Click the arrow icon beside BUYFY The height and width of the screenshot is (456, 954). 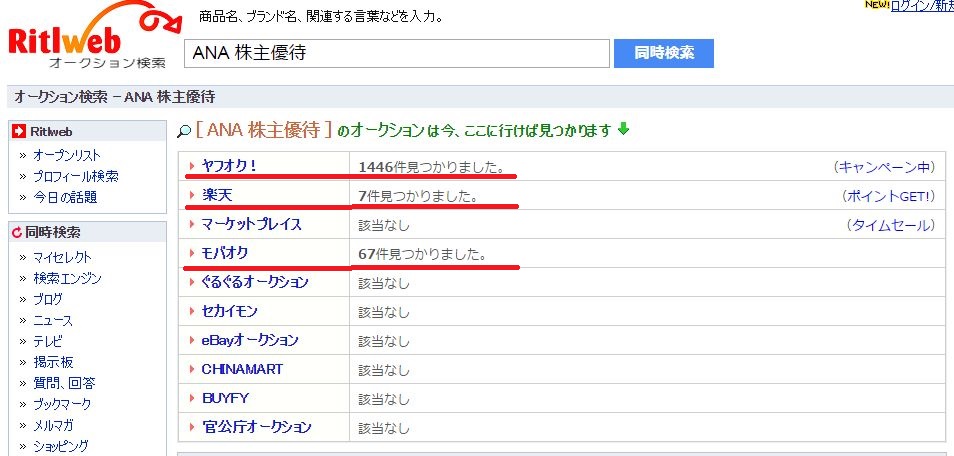192,398
